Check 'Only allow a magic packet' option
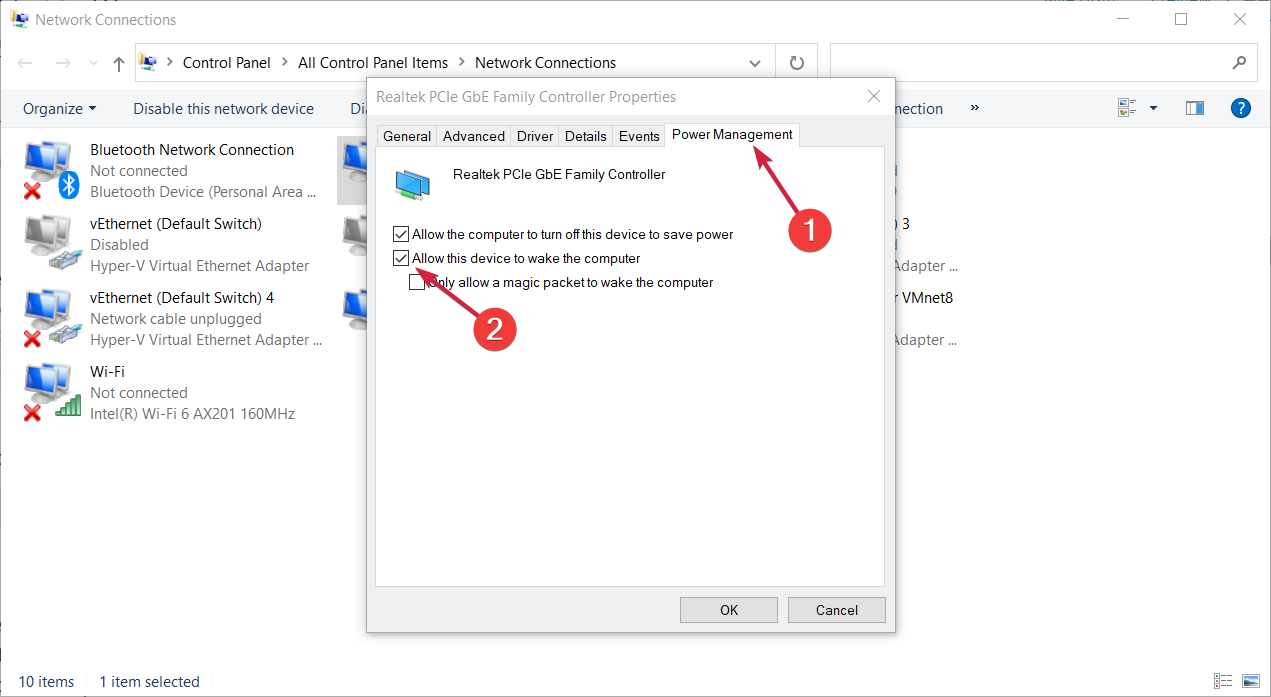This screenshot has height=697, width=1271. (x=417, y=282)
